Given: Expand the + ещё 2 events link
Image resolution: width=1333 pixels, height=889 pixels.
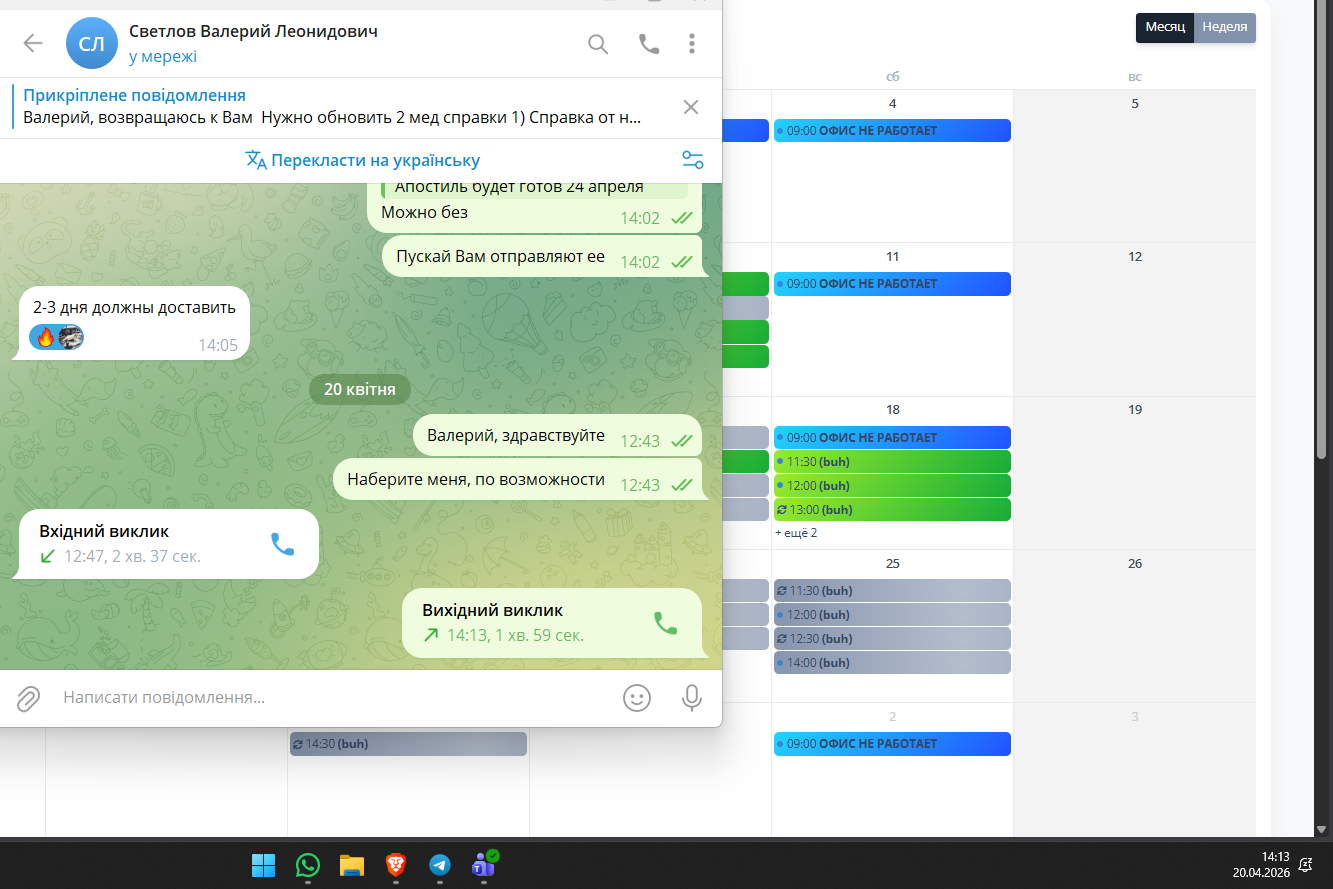Looking at the screenshot, I should click(x=796, y=533).
